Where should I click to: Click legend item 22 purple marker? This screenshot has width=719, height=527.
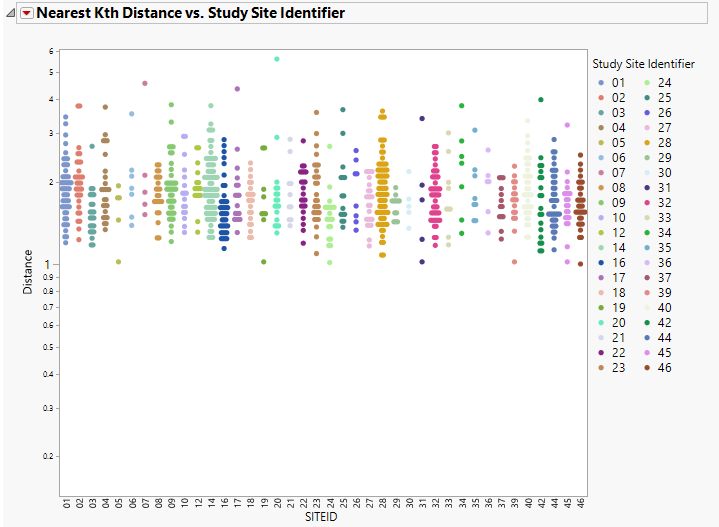[x=601, y=353]
